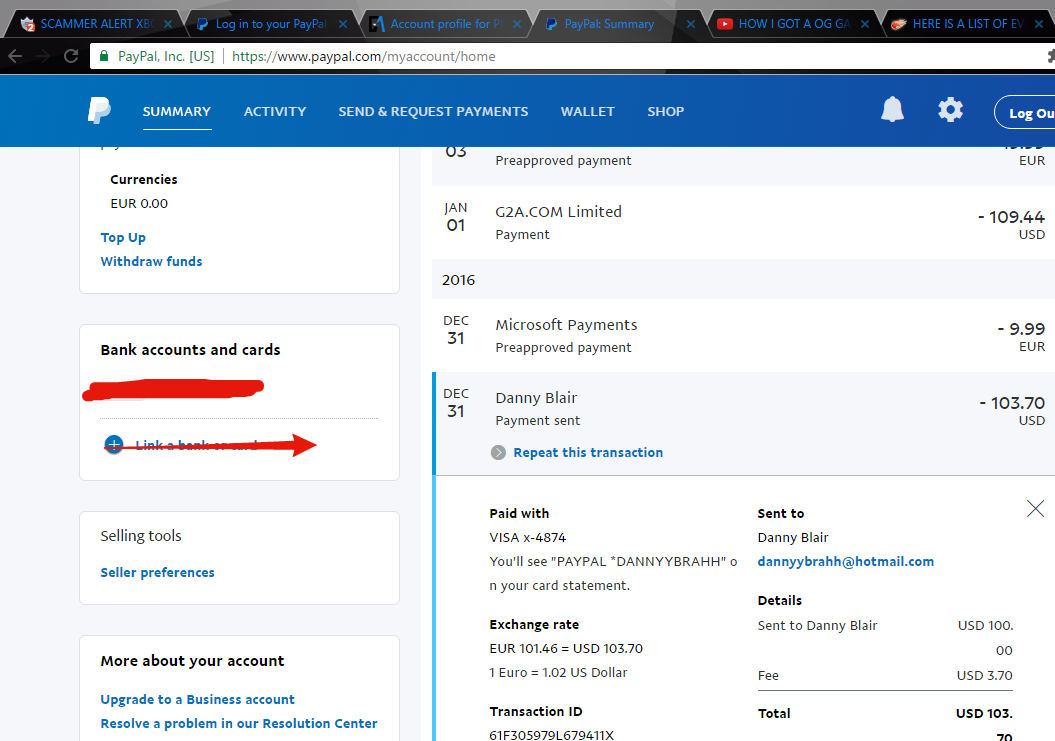The image size is (1055, 741).
Task: Click Upgrade to a Business account
Action: [x=197, y=699]
